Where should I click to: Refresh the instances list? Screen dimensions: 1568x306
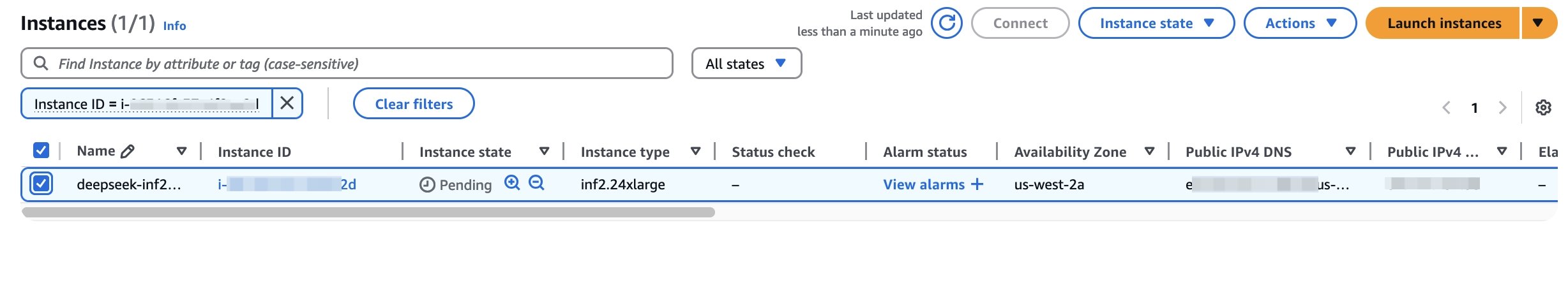point(946,23)
